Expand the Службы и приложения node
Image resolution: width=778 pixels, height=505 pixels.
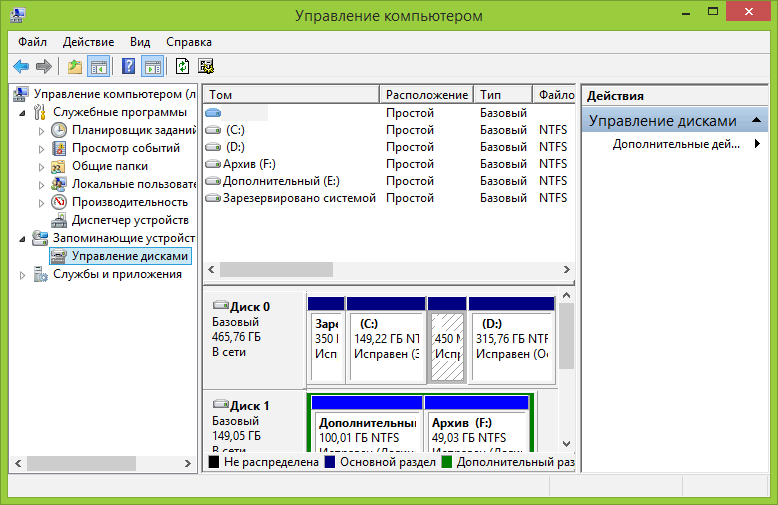[x=23, y=275]
